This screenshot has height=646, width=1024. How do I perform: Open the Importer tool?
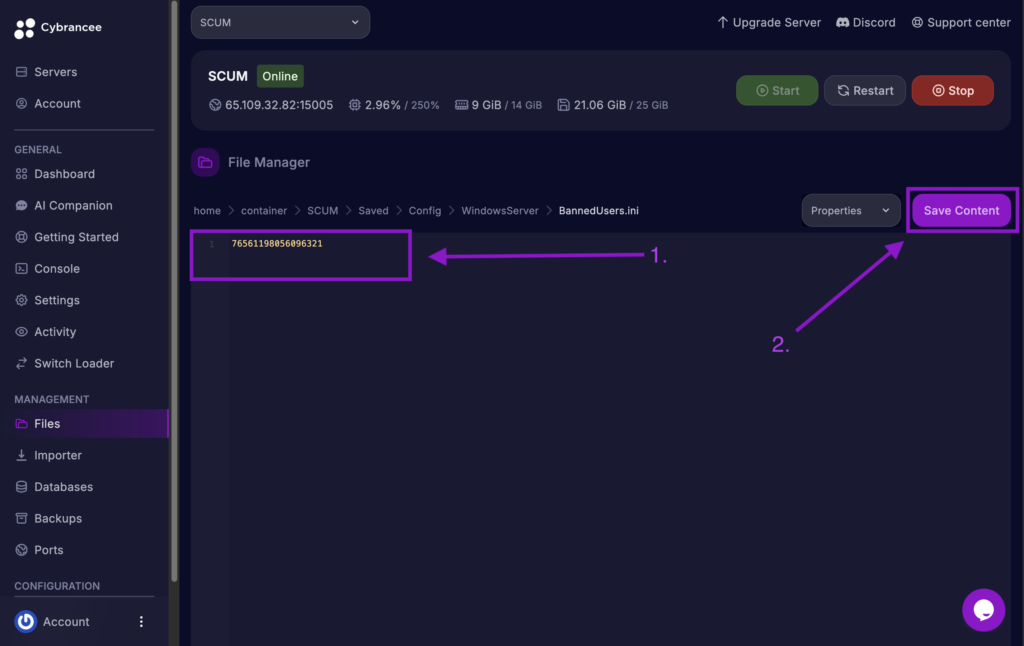(55, 455)
